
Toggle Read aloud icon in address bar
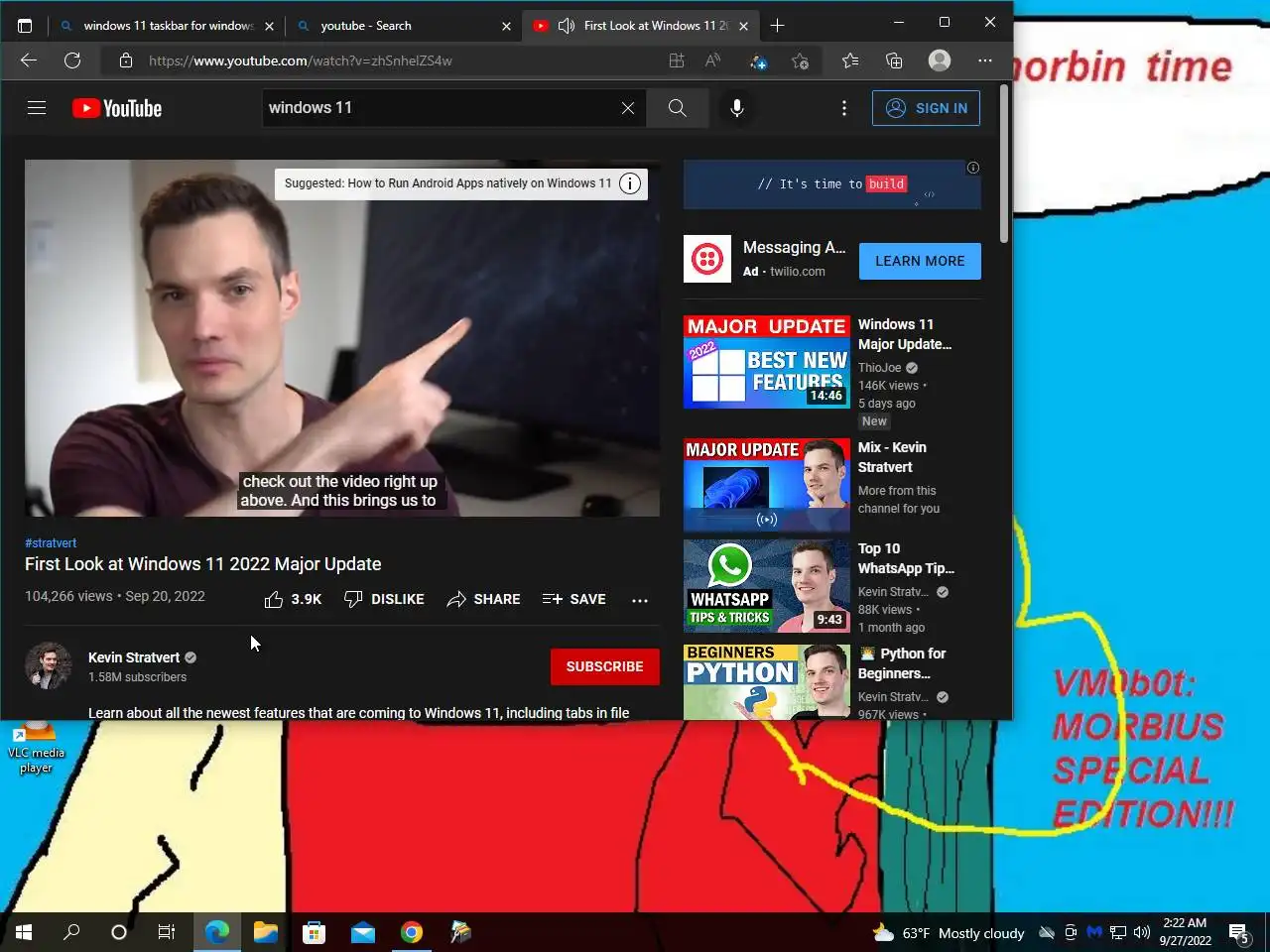(712, 60)
